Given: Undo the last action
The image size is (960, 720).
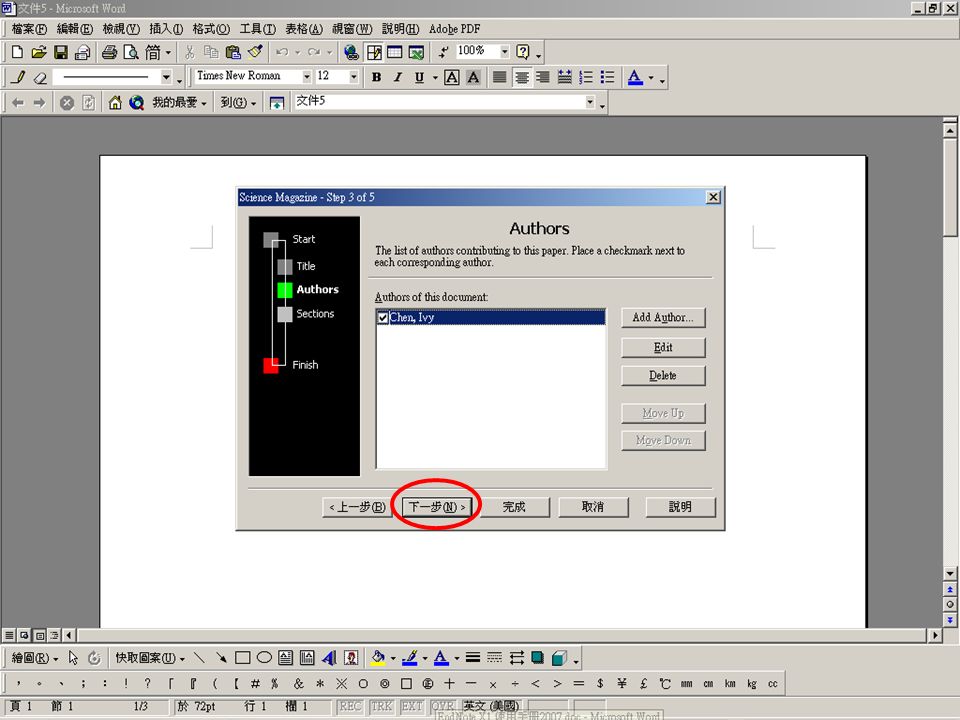Looking at the screenshot, I should click(282, 53).
